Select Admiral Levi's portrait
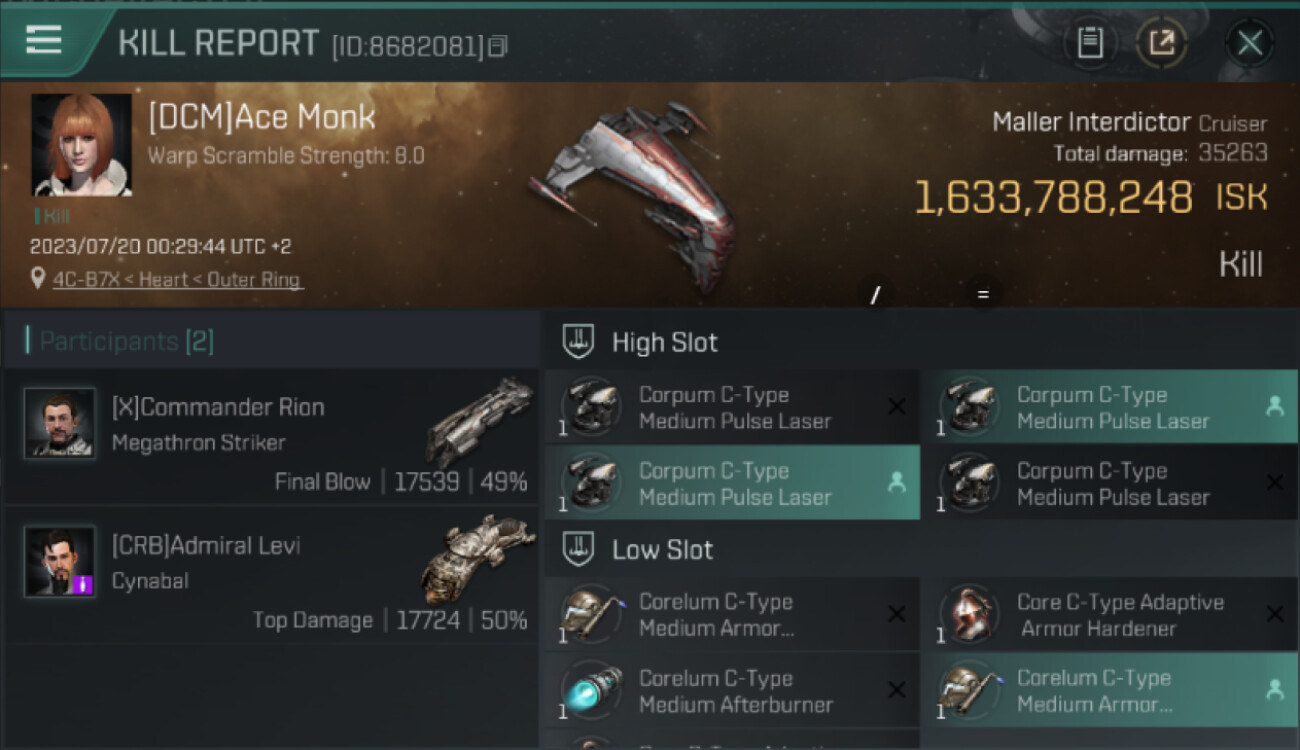Screen dimensions: 1300x750 [x=60, y=561]
